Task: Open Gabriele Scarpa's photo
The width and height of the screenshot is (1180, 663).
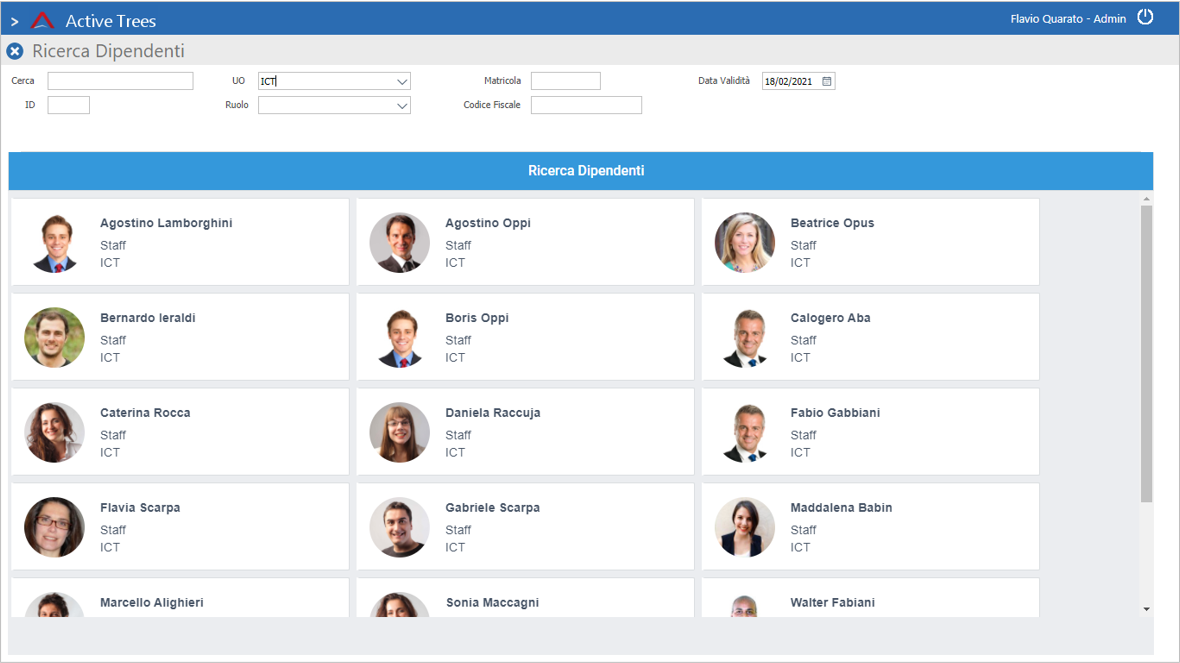Action: (400, 527)
